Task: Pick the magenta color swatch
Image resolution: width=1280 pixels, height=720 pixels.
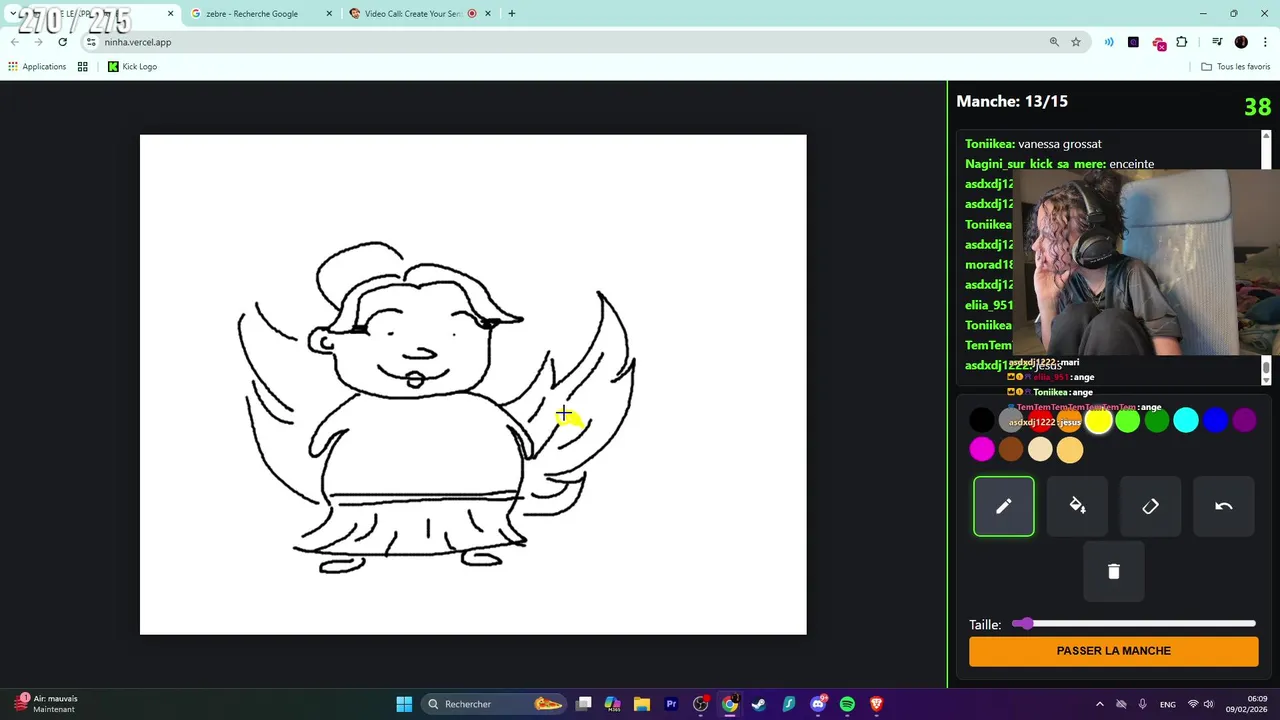Action: point(982,450)
